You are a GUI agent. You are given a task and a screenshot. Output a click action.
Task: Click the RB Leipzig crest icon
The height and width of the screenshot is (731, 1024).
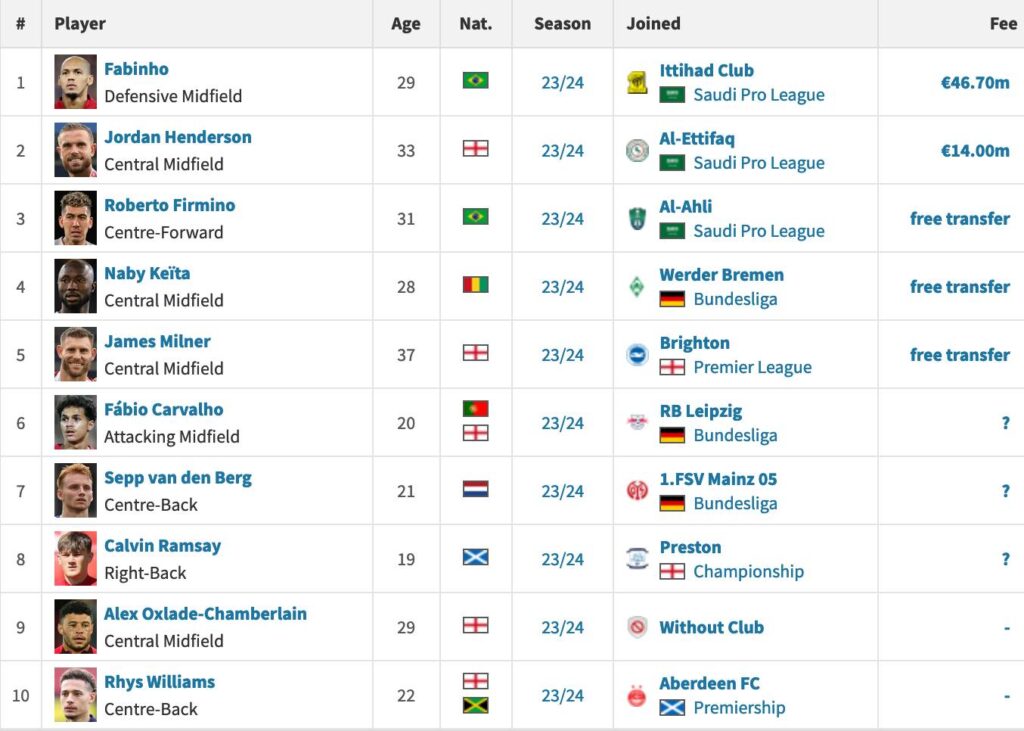[x=637, y=423]
